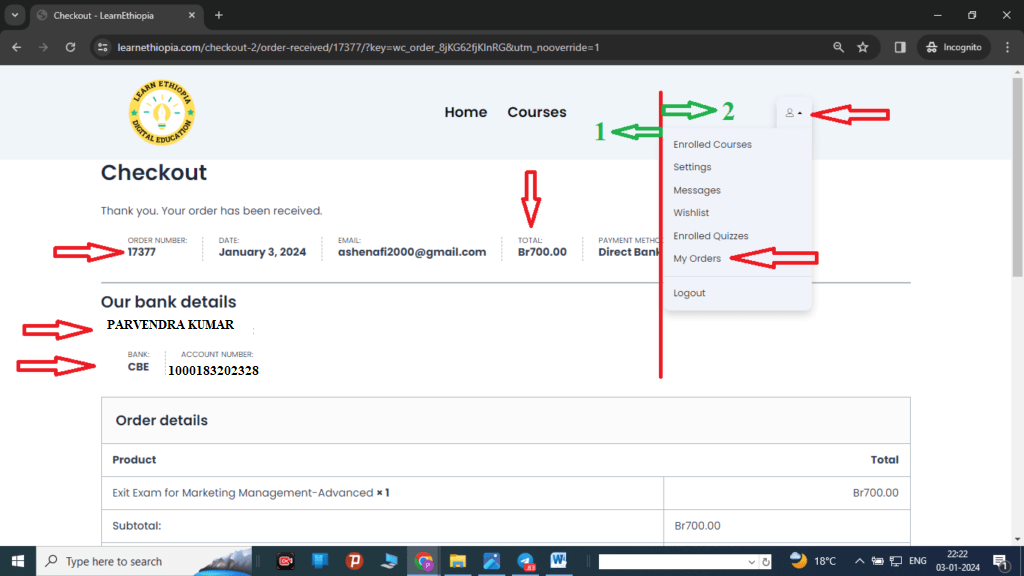Click the Order details heading
1024x576 pixels.
161,421
